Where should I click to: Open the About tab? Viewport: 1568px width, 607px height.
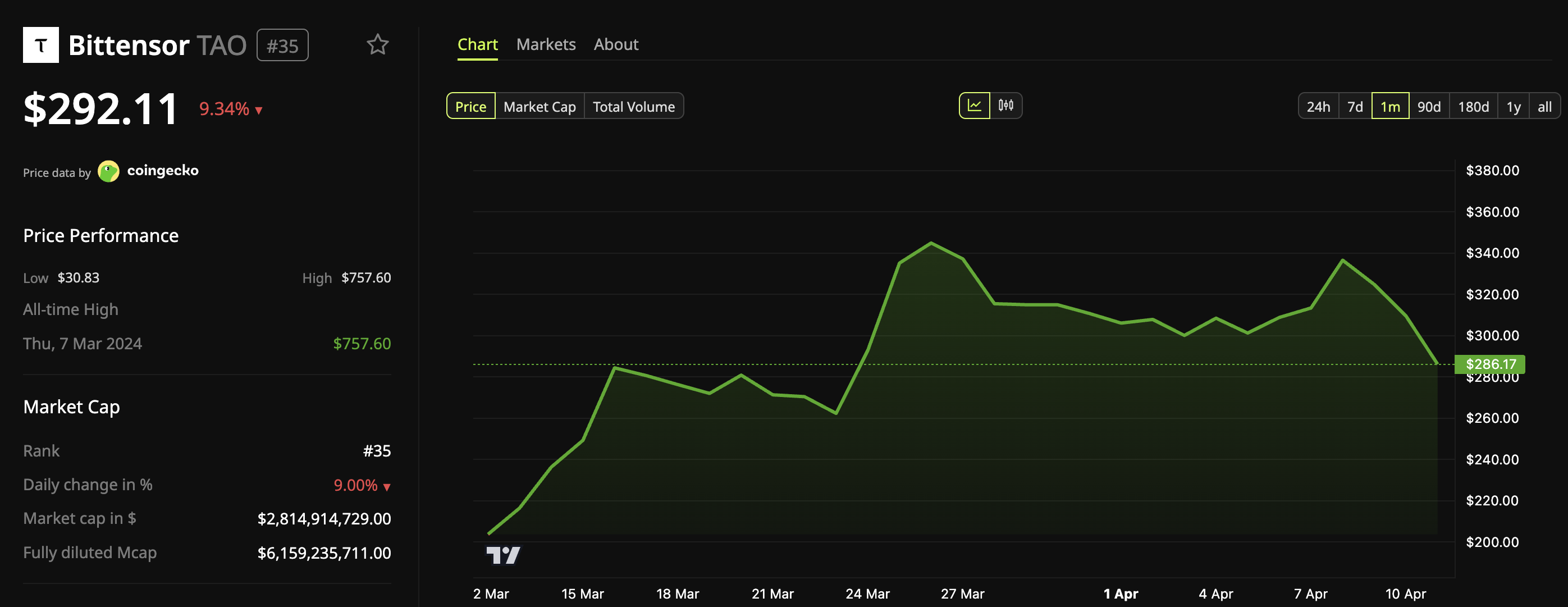(x=615, y=44)
